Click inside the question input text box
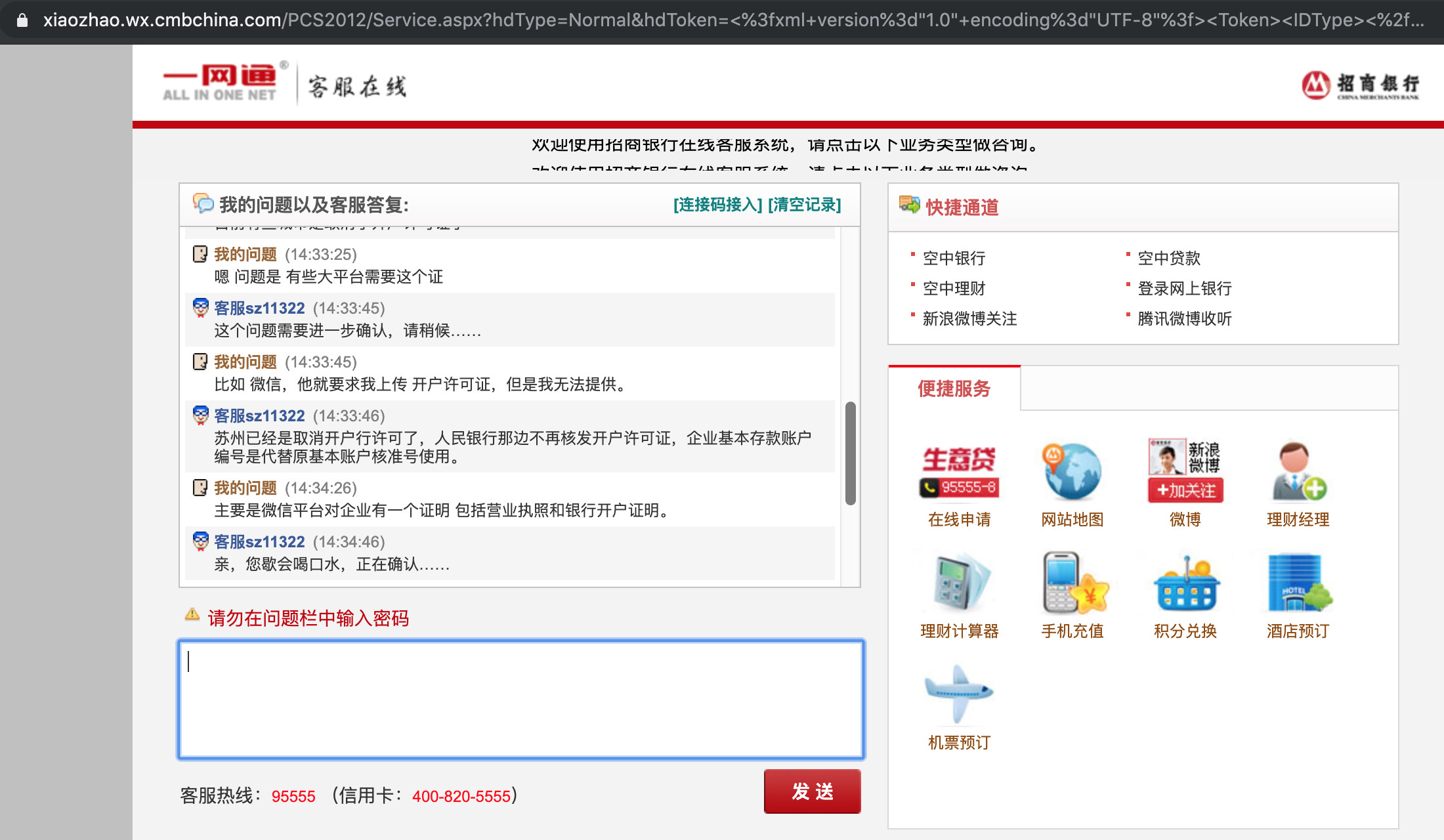Screen dimensions: 1444x840 (x=521, y=700)
